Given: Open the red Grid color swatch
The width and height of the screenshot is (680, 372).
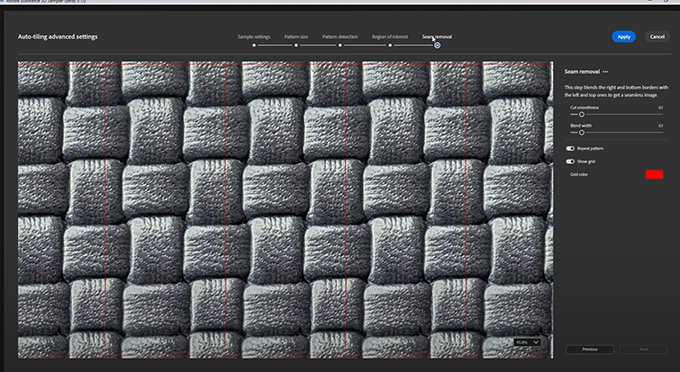Looking at the screenshot, I should pos(654,174).
